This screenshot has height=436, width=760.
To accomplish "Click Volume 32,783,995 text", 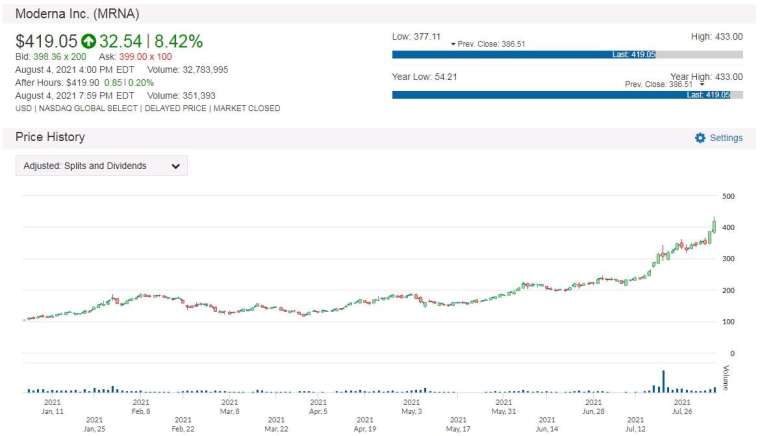I will click(188, 70).
